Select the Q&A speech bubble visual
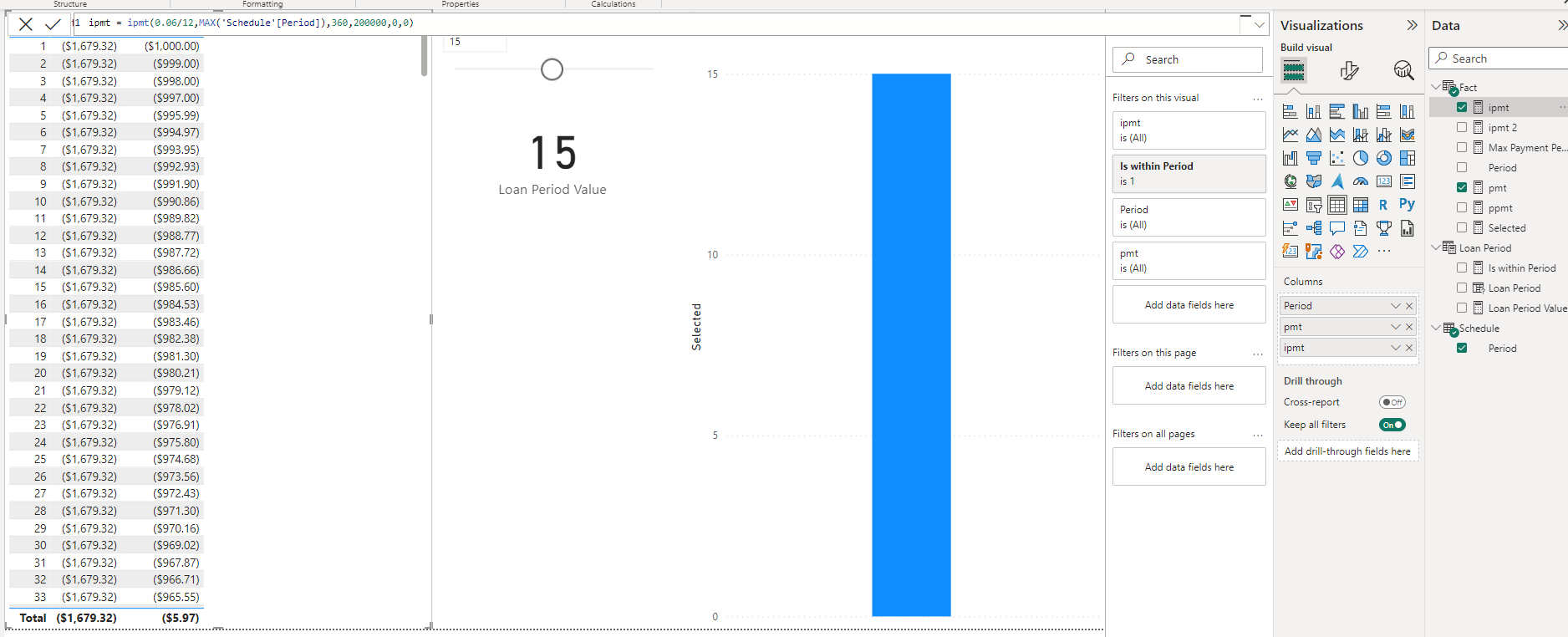The image size is (1568, 637). [1337, 228]
